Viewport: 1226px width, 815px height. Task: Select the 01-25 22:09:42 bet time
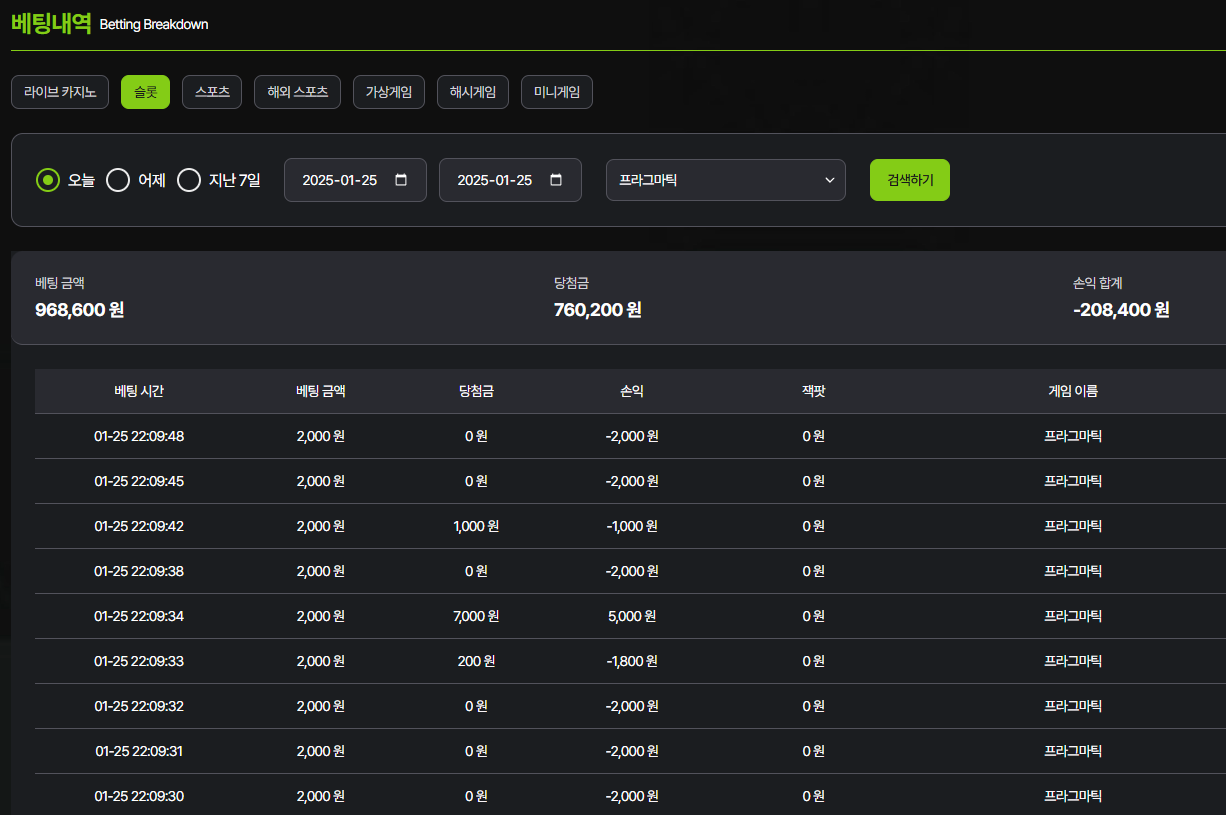139,526
